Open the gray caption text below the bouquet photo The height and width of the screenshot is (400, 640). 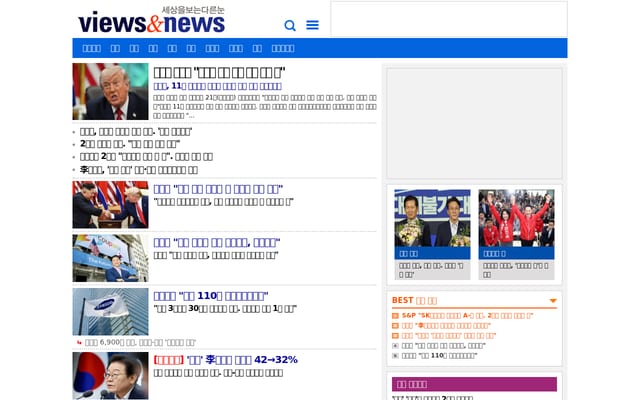432,270
